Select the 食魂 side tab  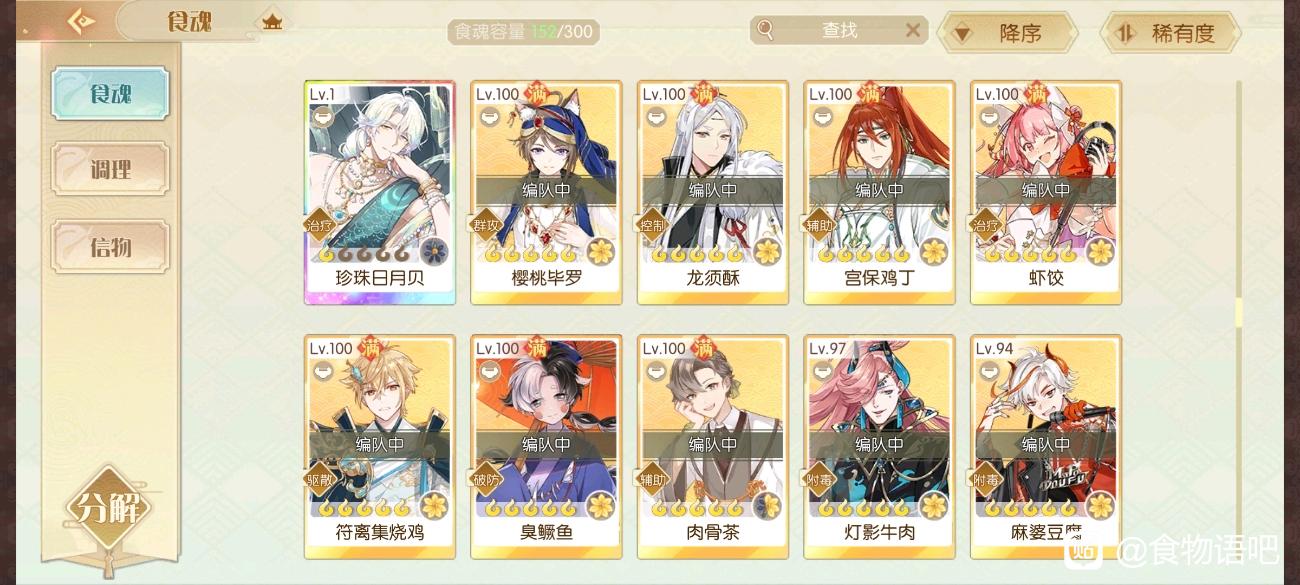point(110,94)
